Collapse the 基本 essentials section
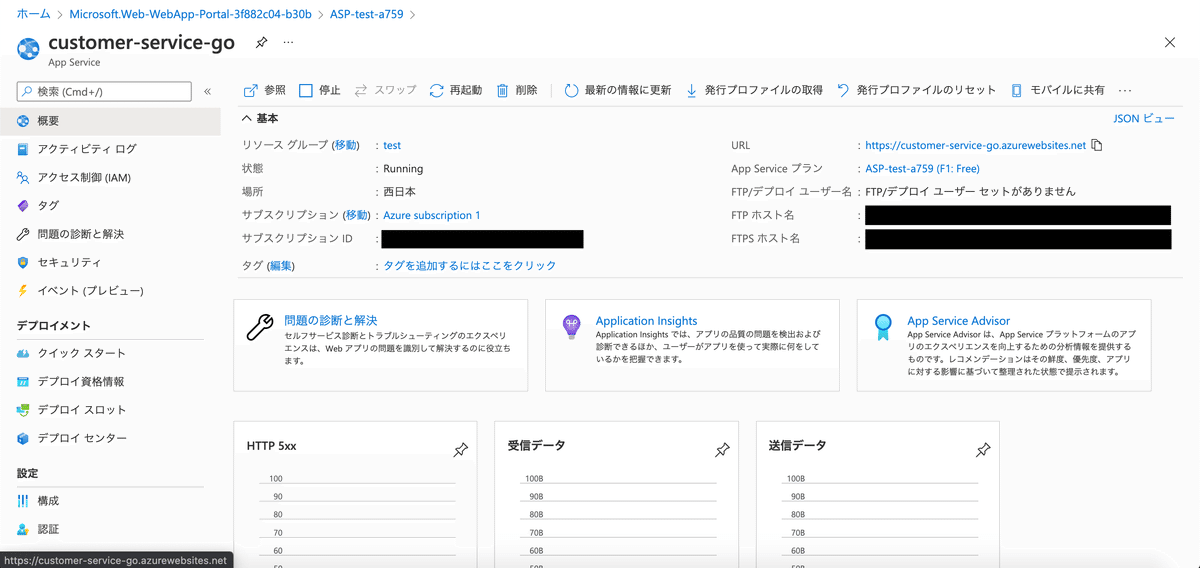 pos(261,118)
